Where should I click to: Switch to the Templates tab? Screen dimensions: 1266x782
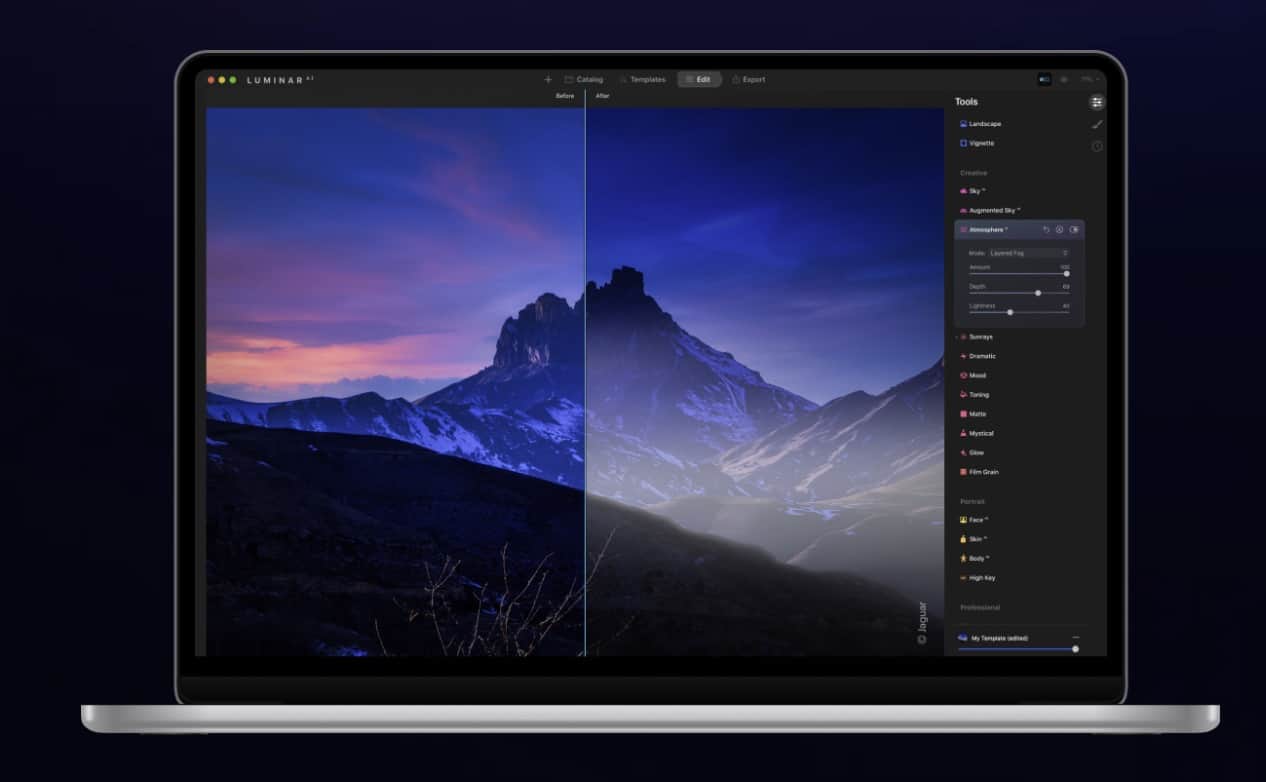point(642,80)
